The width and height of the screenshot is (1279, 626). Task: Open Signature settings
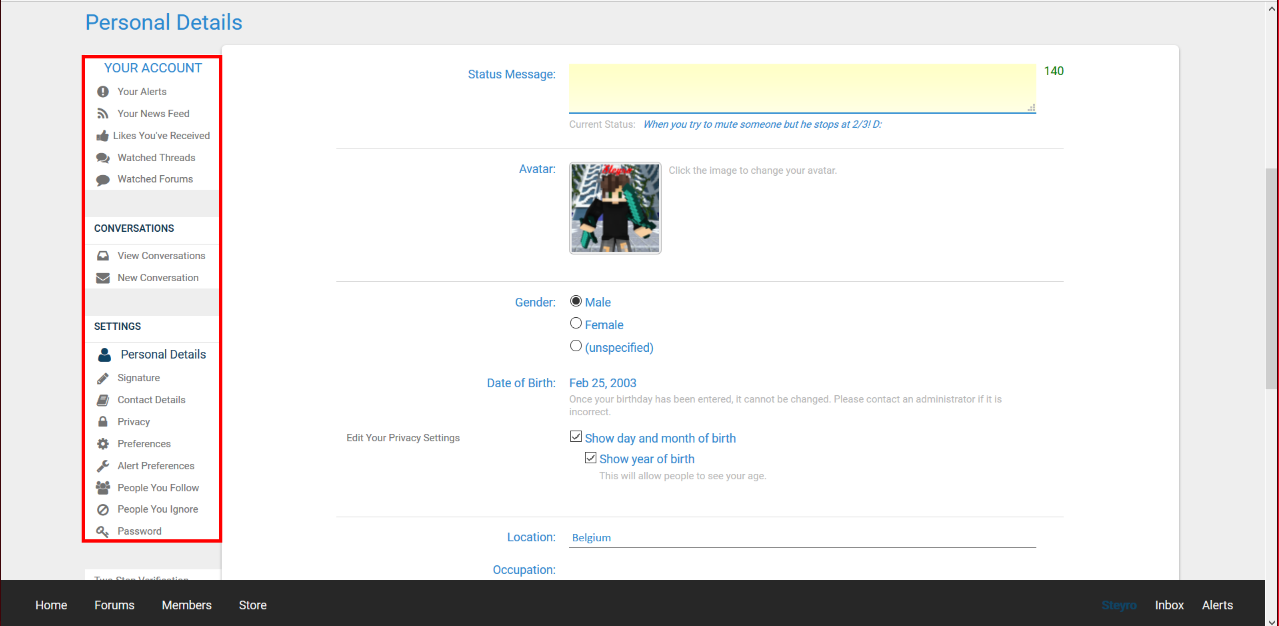click(138, 378)
